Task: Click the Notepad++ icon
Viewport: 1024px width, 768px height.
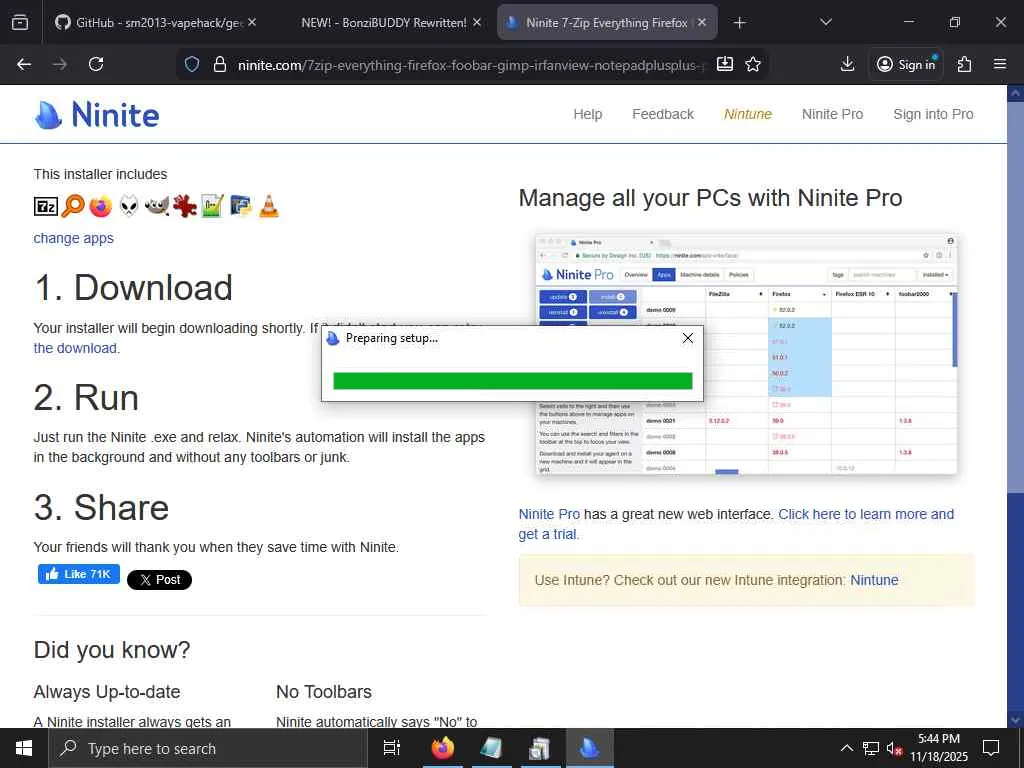Action: click(x=212, y=206)
